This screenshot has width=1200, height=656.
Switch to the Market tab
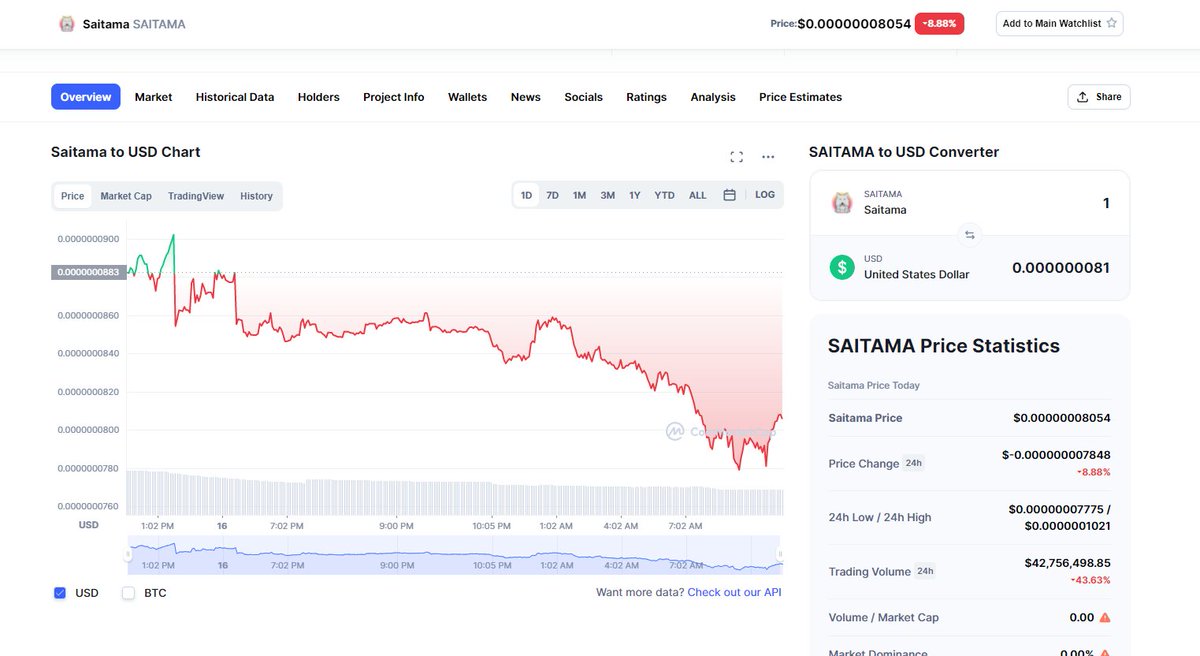coord(153,97)
